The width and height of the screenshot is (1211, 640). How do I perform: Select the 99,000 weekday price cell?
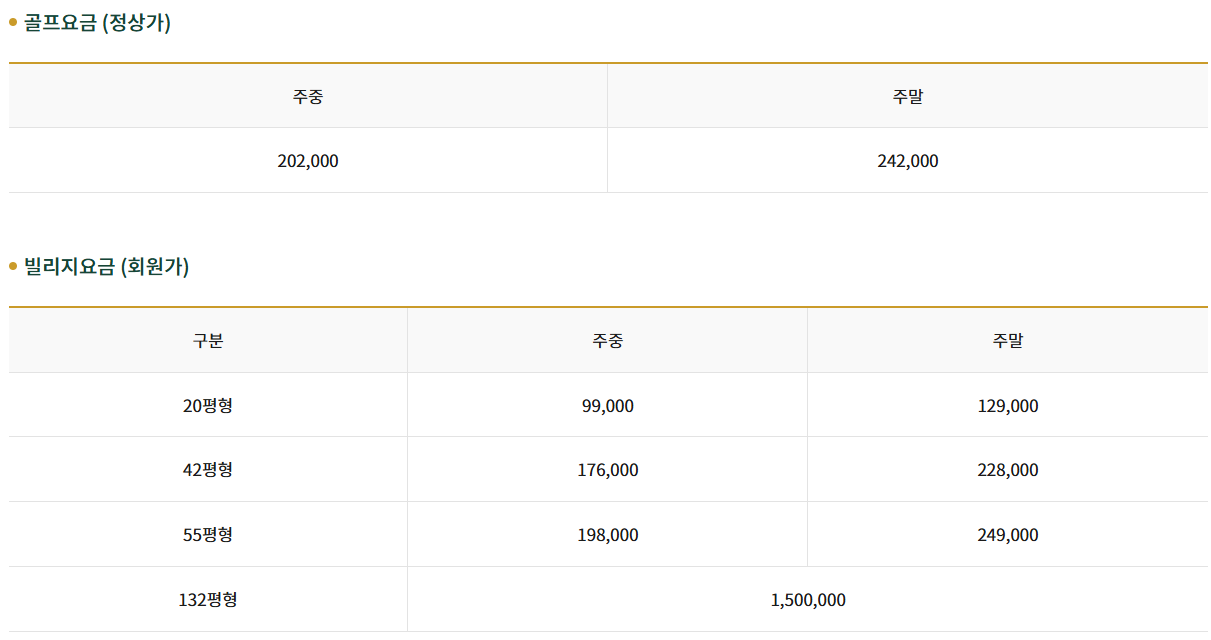point(608,406)
